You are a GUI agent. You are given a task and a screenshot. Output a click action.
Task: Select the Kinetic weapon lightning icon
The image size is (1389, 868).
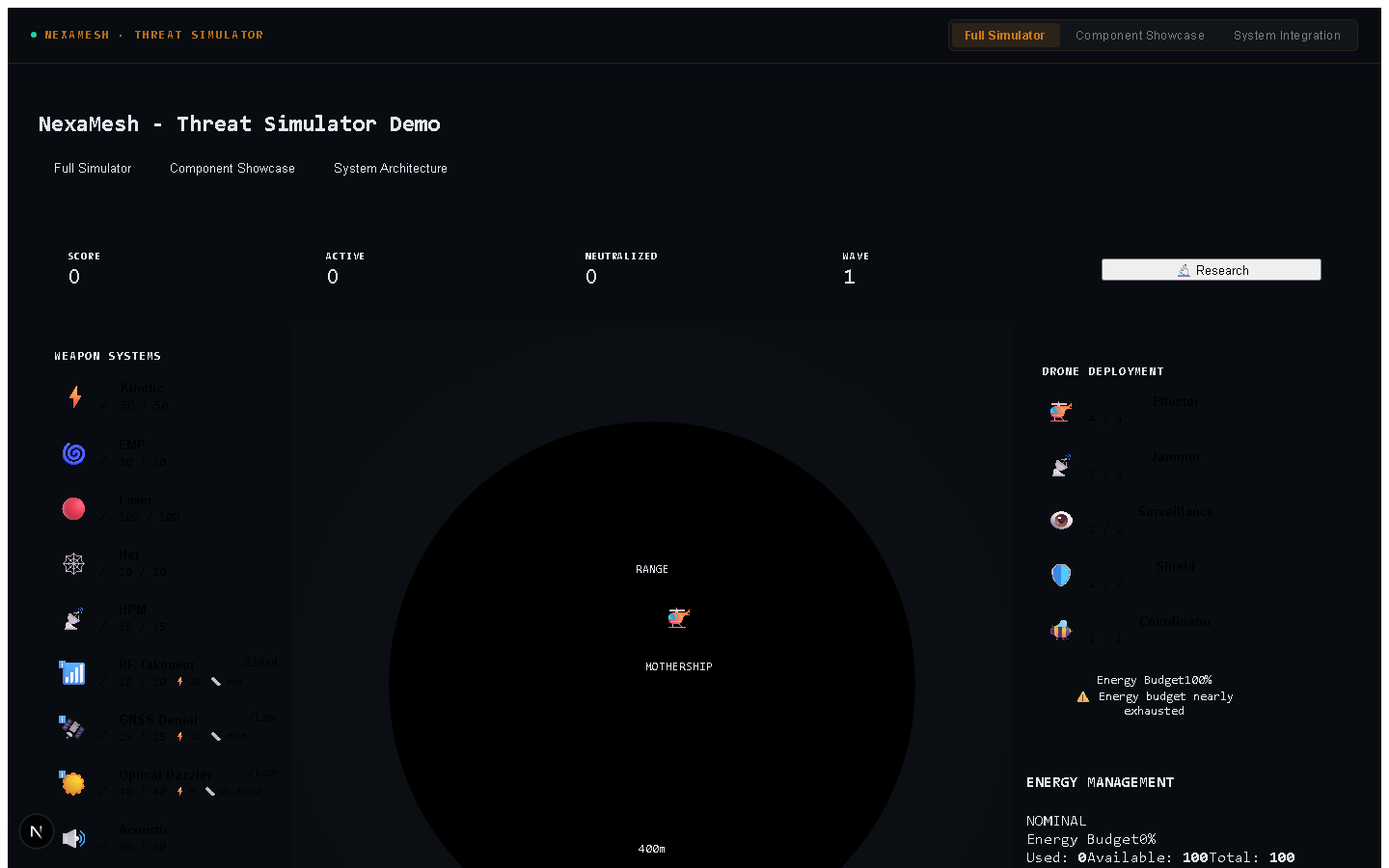[74, 397]
